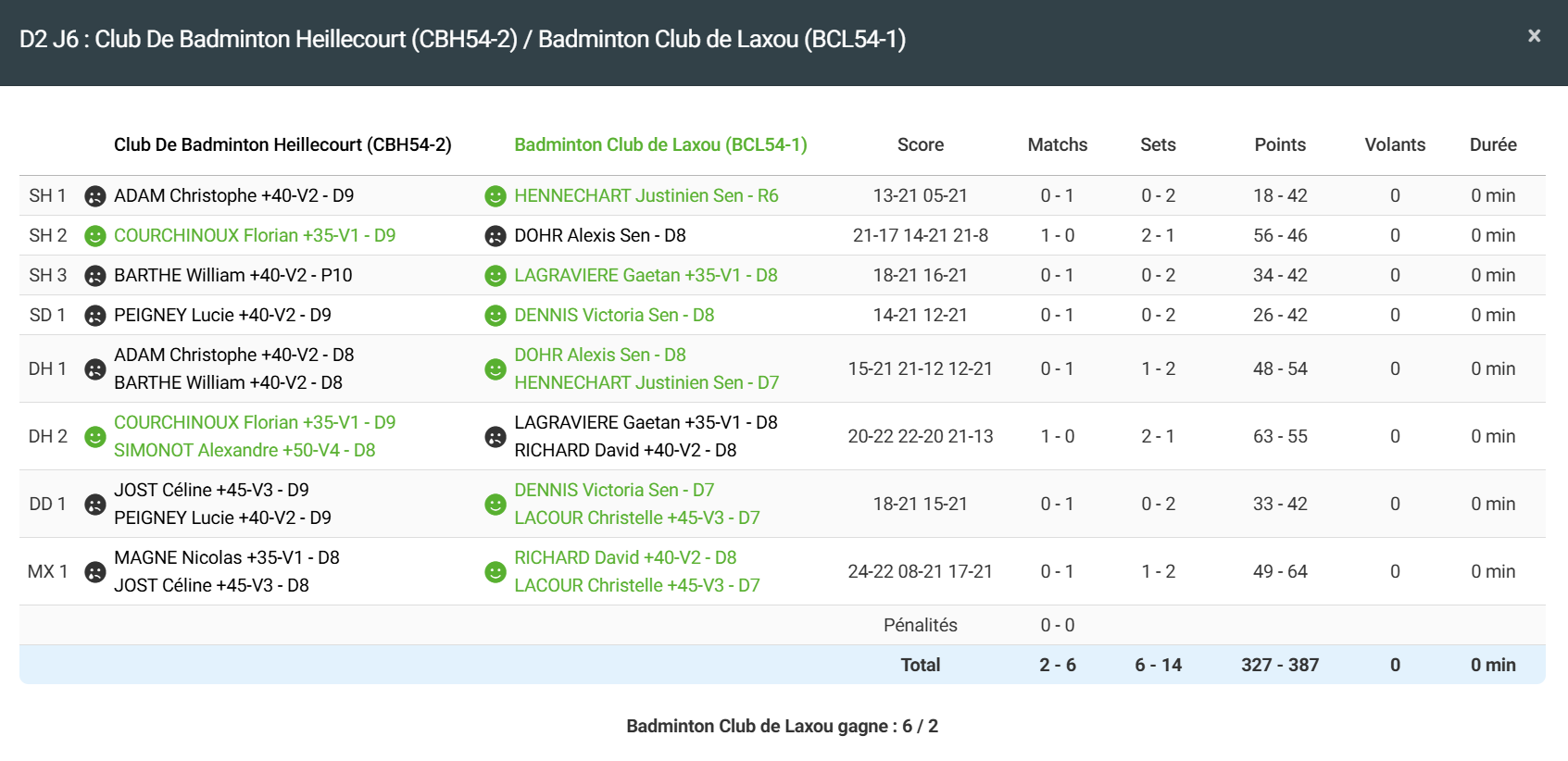This screenshot has width=1568, height=761.
Task: Click the green smiley next to HENNECHART Justinien in SH 1
Action: tap(495, 196)
